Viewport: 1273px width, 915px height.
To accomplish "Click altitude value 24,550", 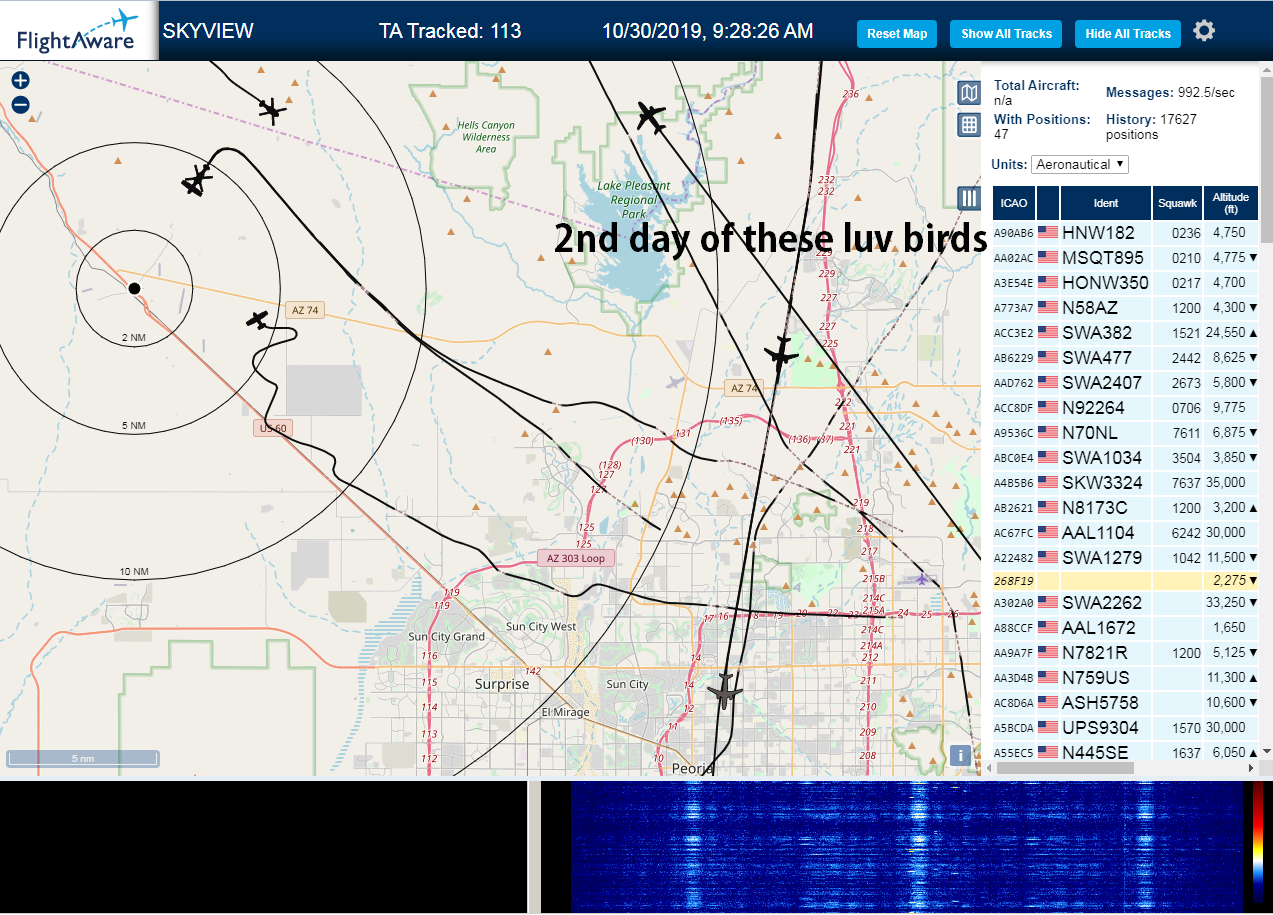I will (x=1225, y=333).
